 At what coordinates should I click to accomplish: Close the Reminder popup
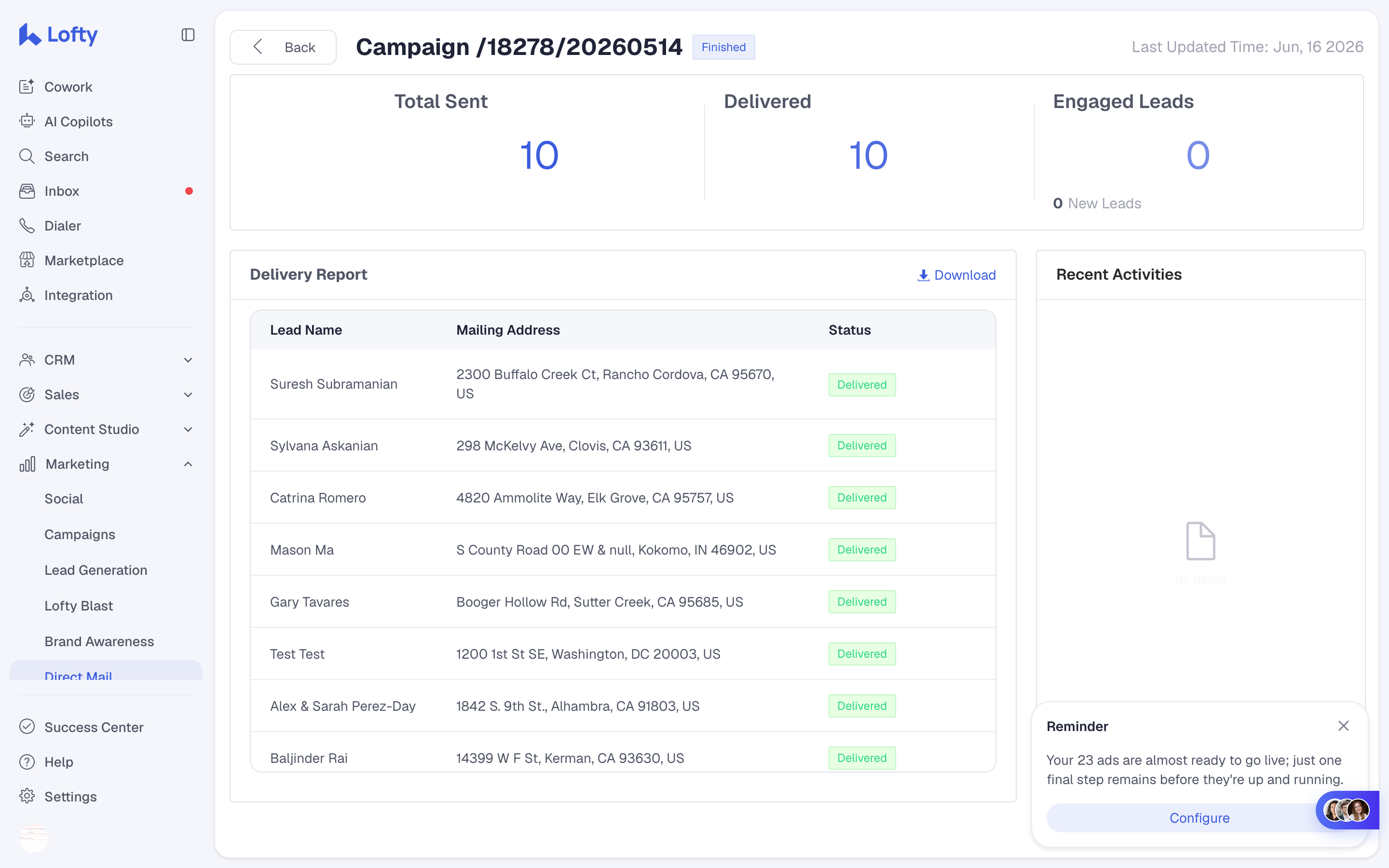tap(1344, 726)
